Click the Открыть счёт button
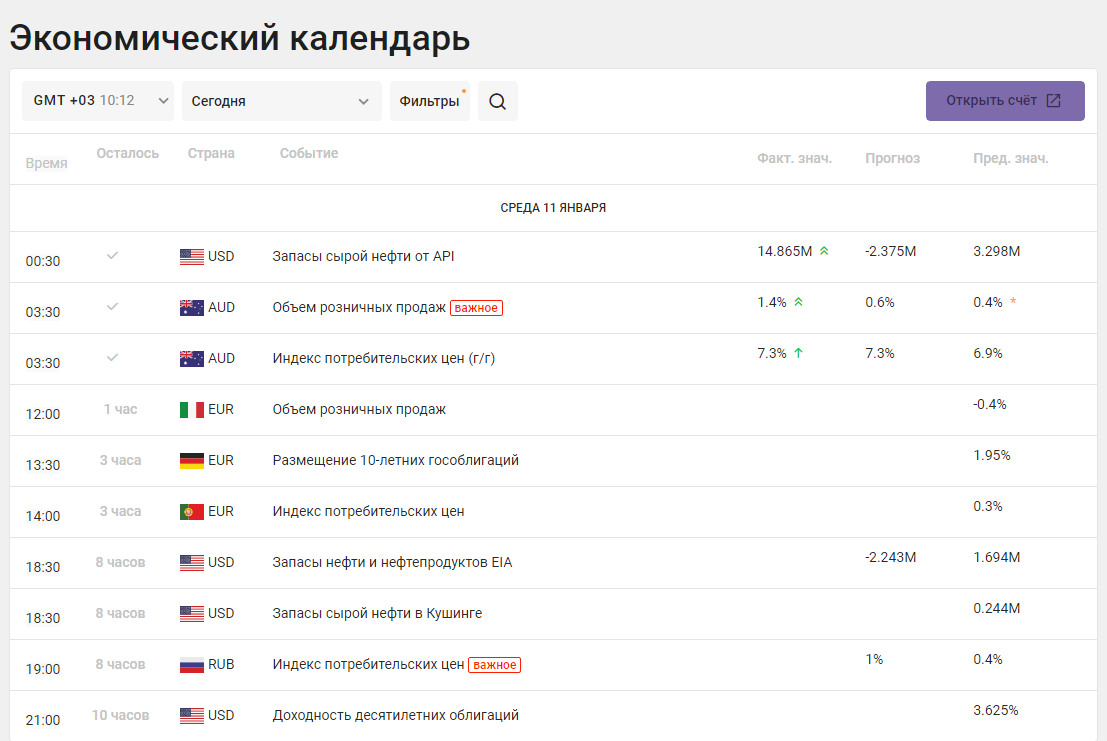 1005,101
